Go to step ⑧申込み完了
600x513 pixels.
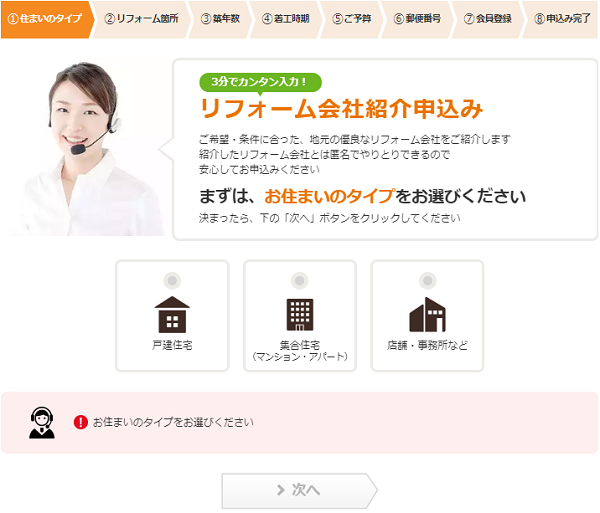pyautogui.click(x=561, y=19)
